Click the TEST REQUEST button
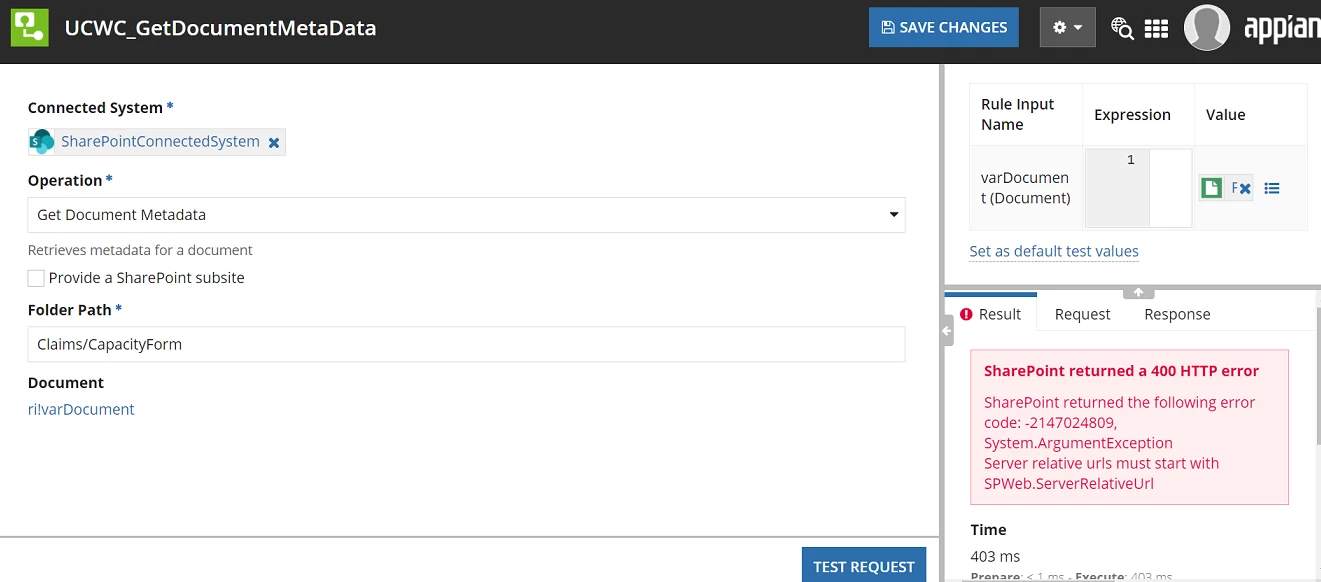1321x582 pixels. coord(864,566)
